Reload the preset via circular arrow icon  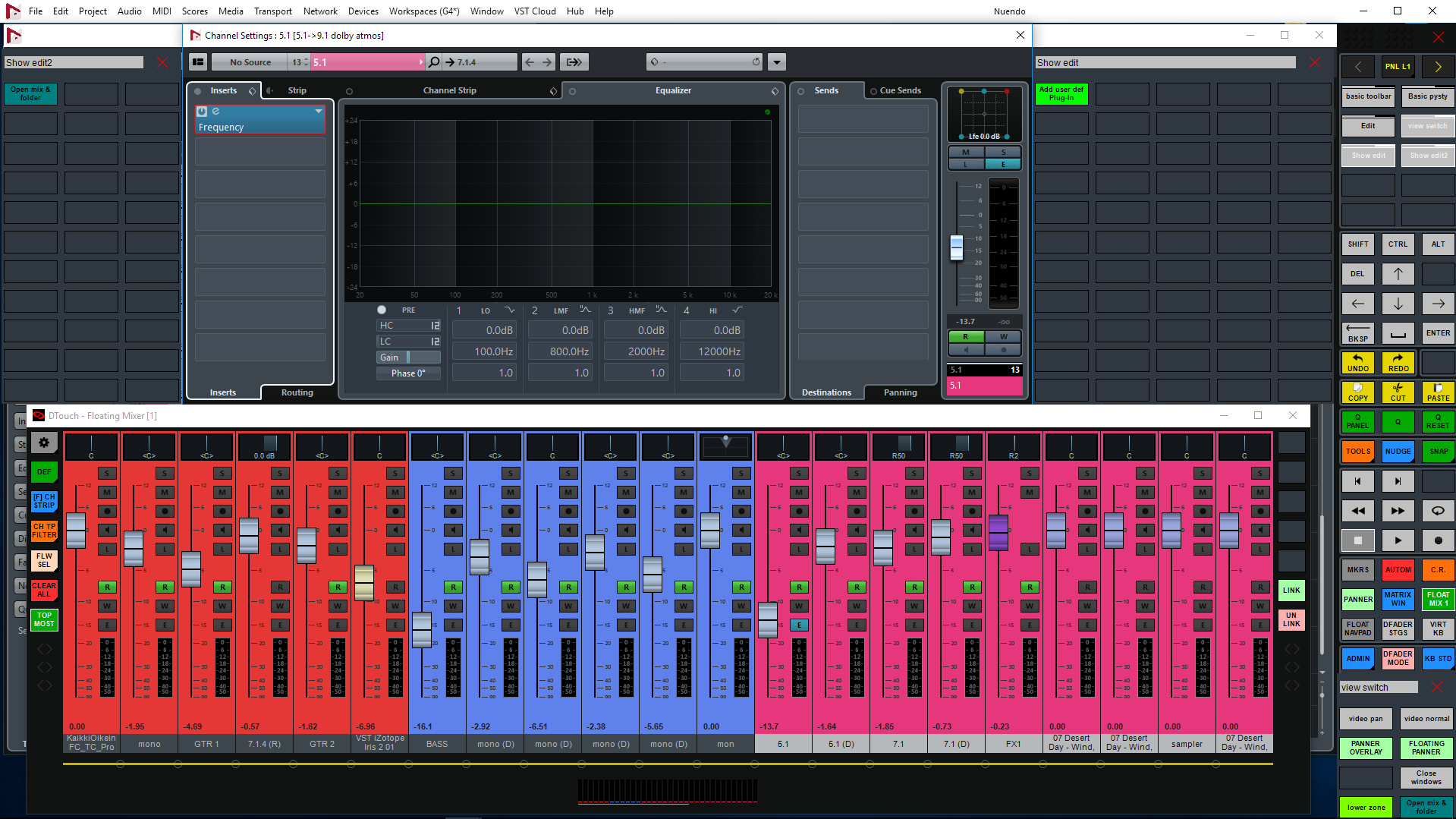756,62
